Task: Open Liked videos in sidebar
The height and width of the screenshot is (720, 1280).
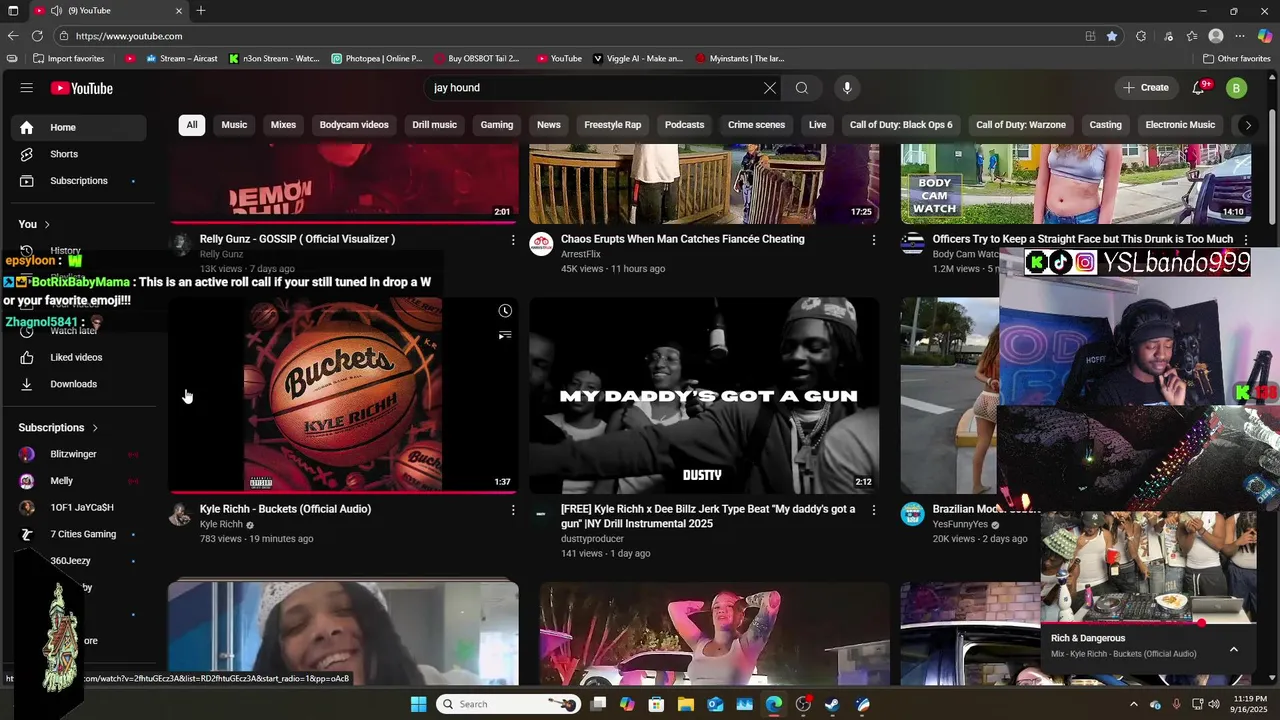Action: click(78, 357)
